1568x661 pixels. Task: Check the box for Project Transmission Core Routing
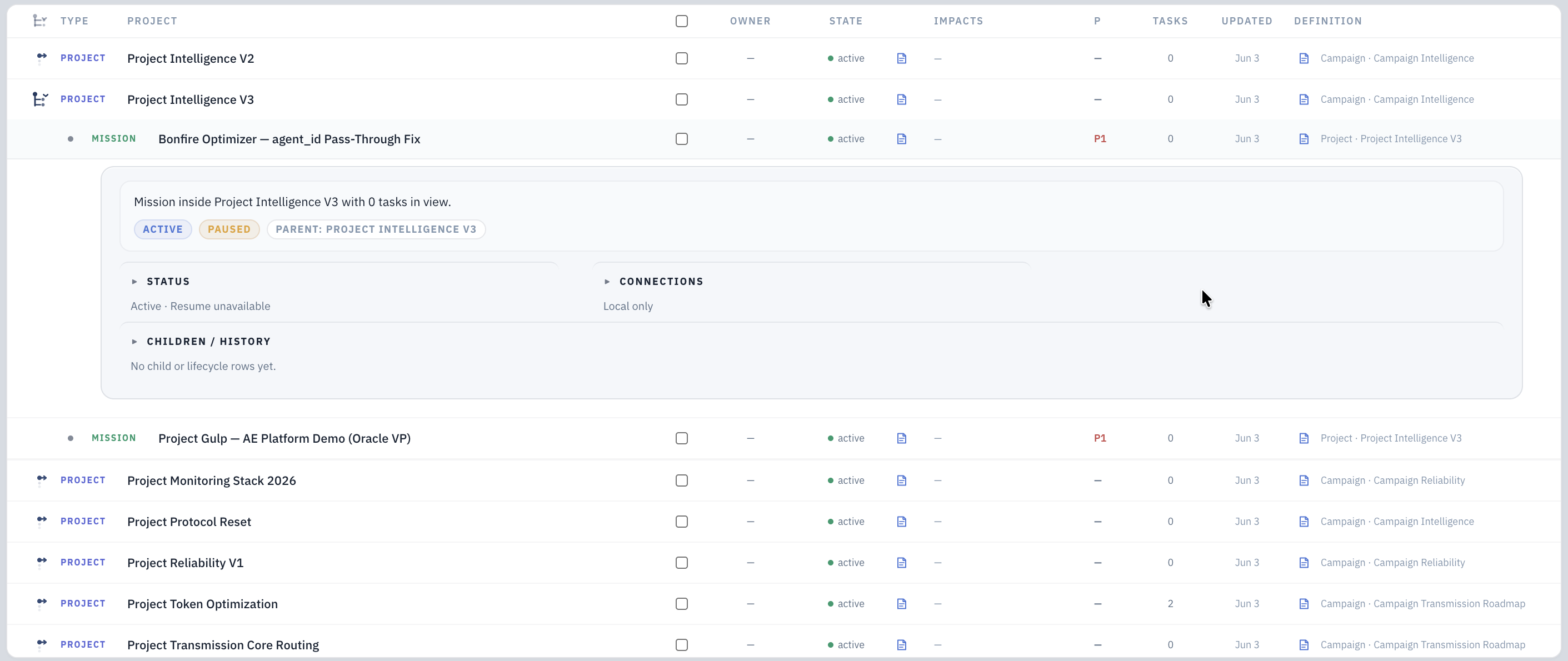[682, 644]
